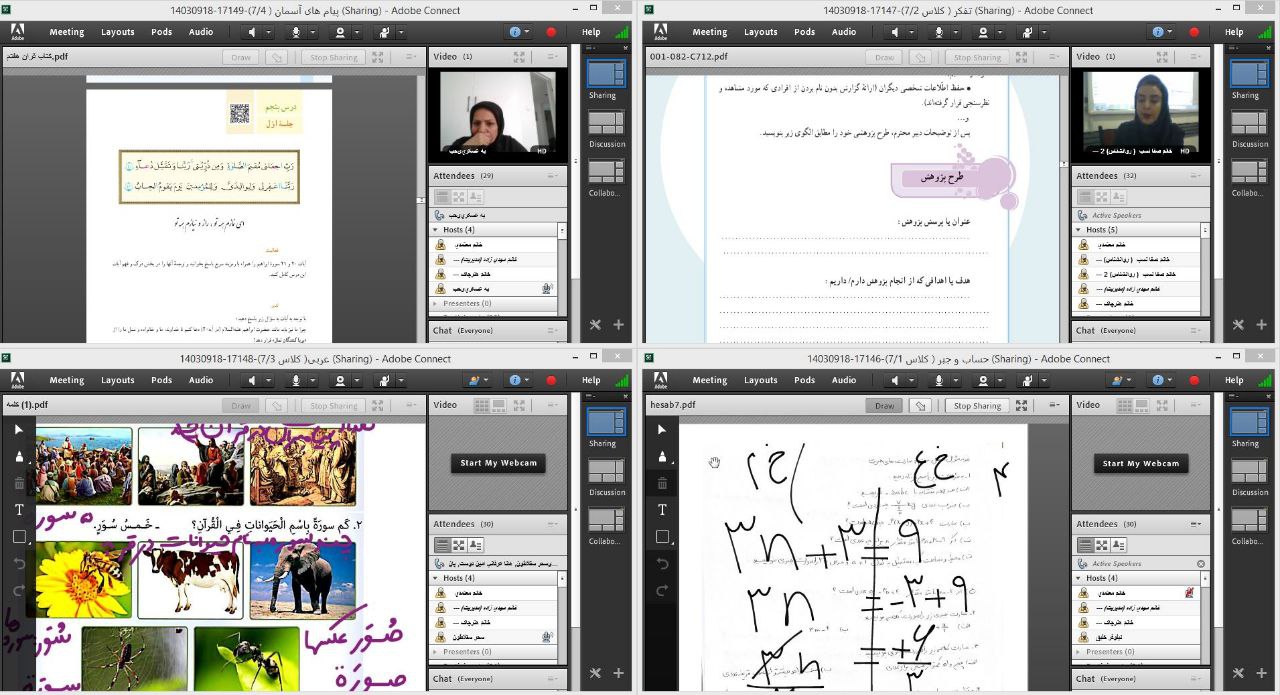Pick the arrow Selection tool in hesab7.pdf window
1280x695 pixels.
tap(662, 430)
